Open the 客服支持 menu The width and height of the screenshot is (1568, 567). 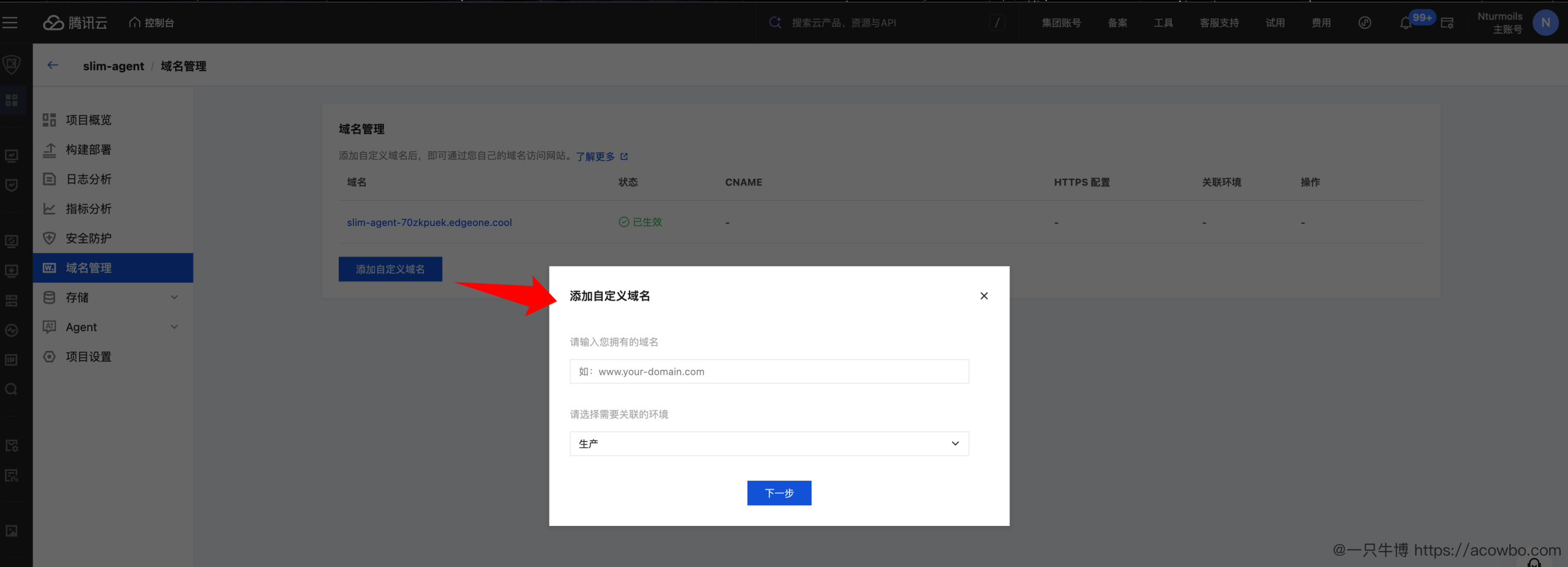click(1219, 23)
